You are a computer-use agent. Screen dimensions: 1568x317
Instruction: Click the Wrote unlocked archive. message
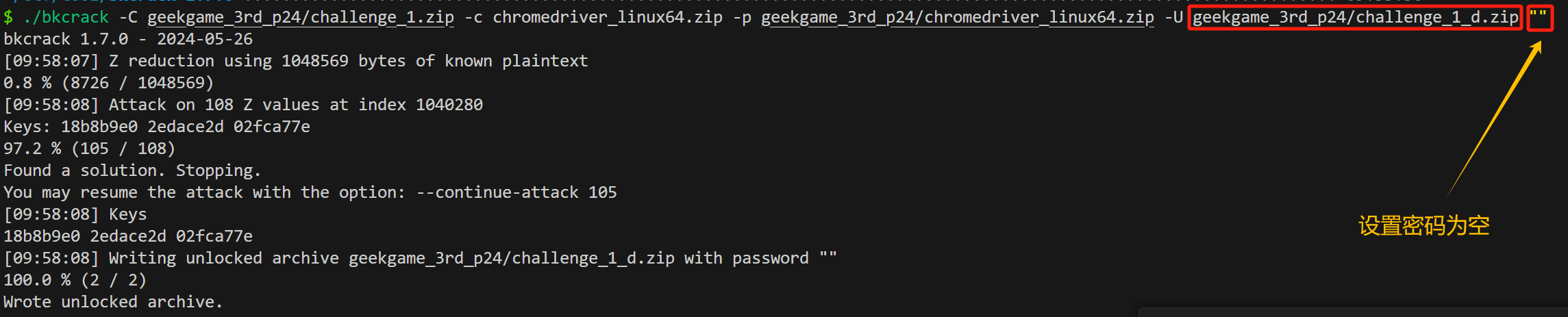click(113, 302)
